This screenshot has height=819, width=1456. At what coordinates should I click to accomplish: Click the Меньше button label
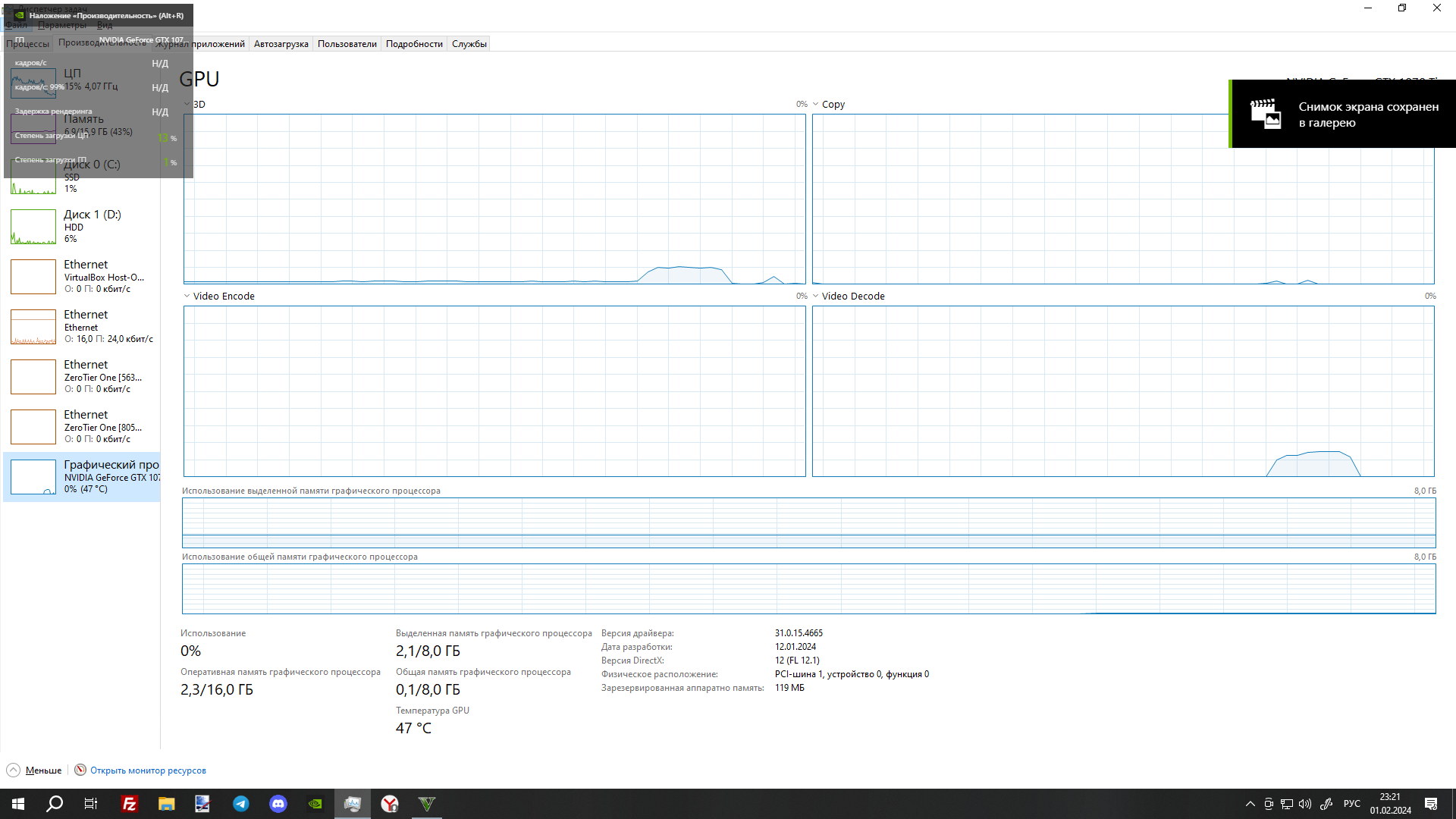pos(43,770)
